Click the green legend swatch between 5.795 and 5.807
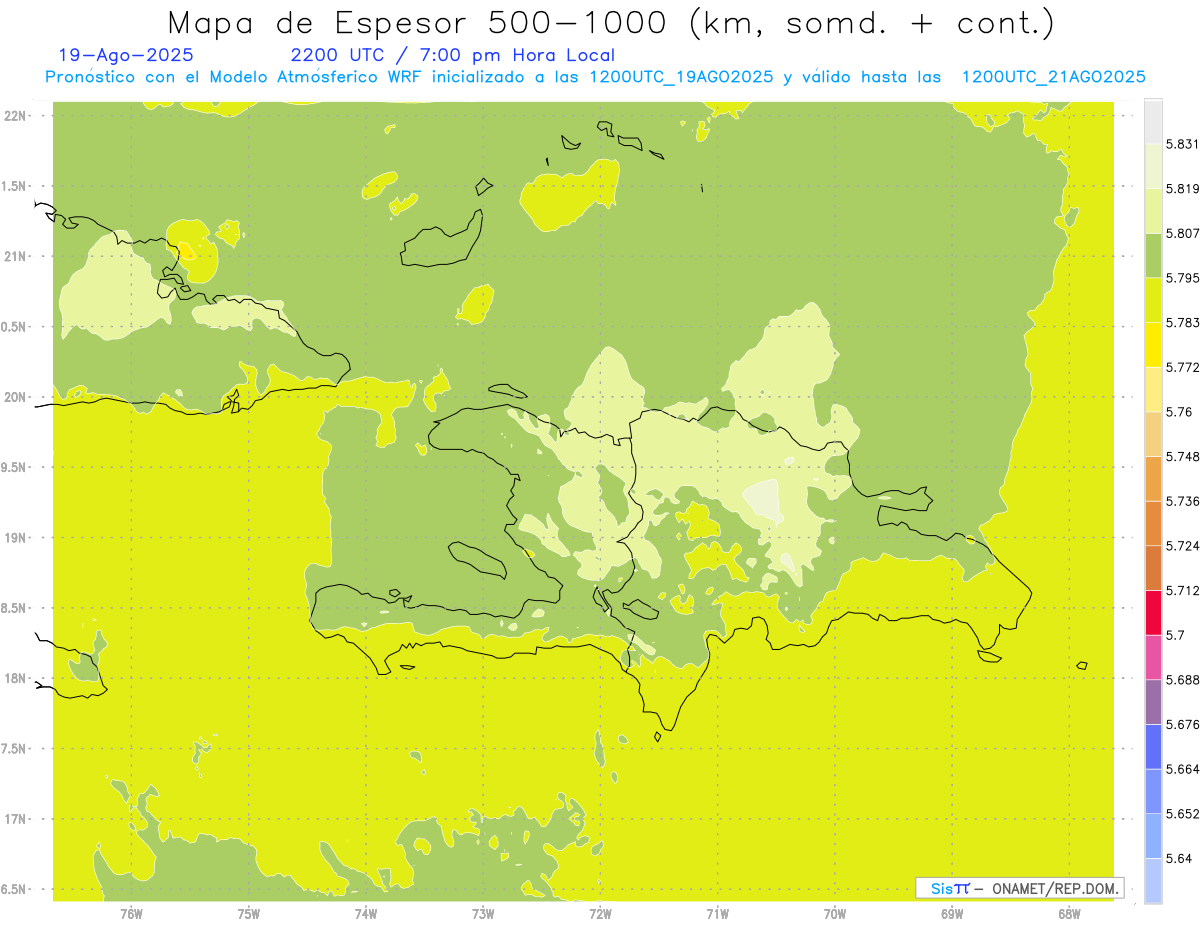1200x927 pixels. [x=1153, y=255]
